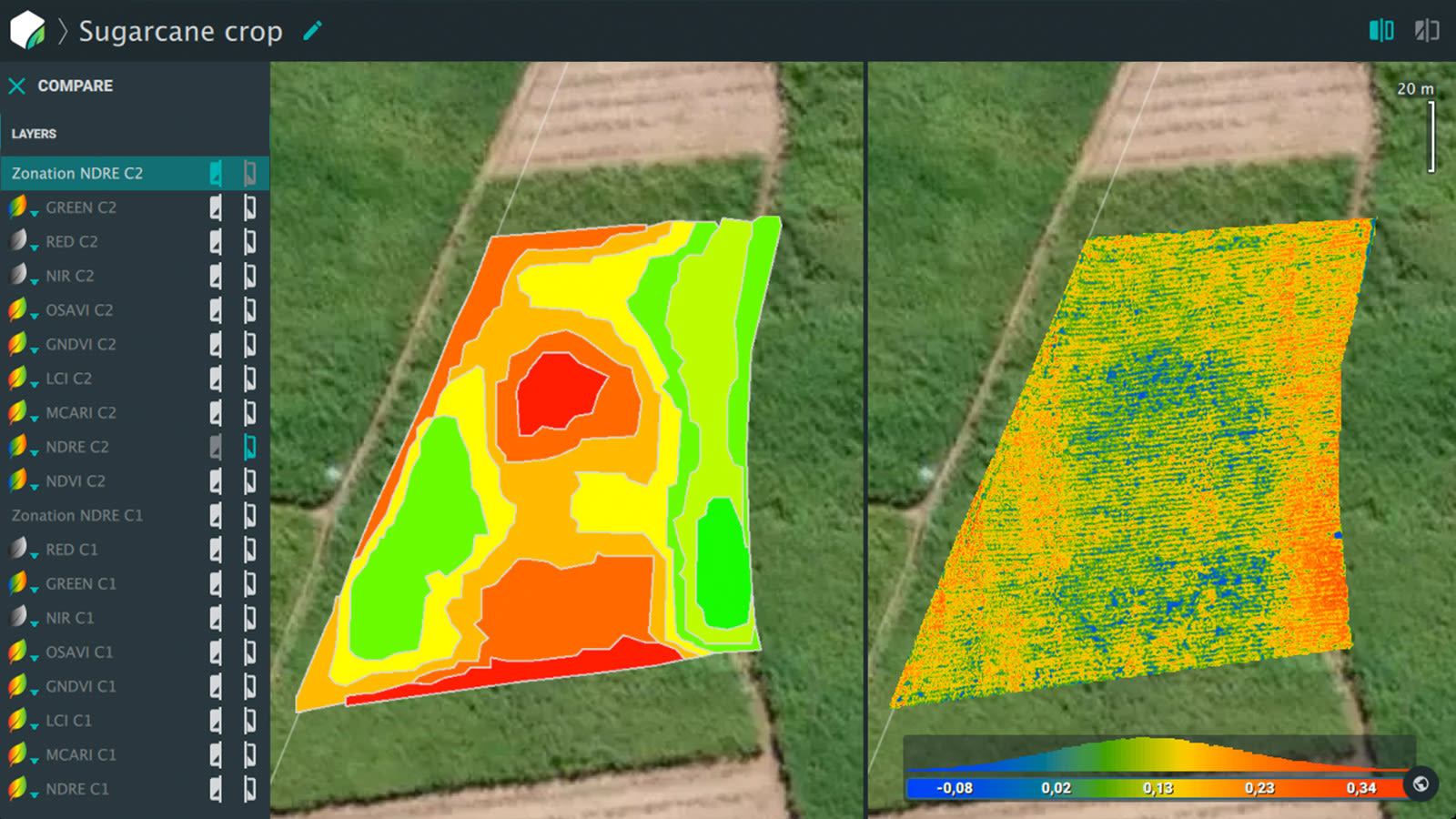Open the MCARI C2 dropdown arrow
Viewport: 1456px width, 819px height.
(x=35, y=418)
